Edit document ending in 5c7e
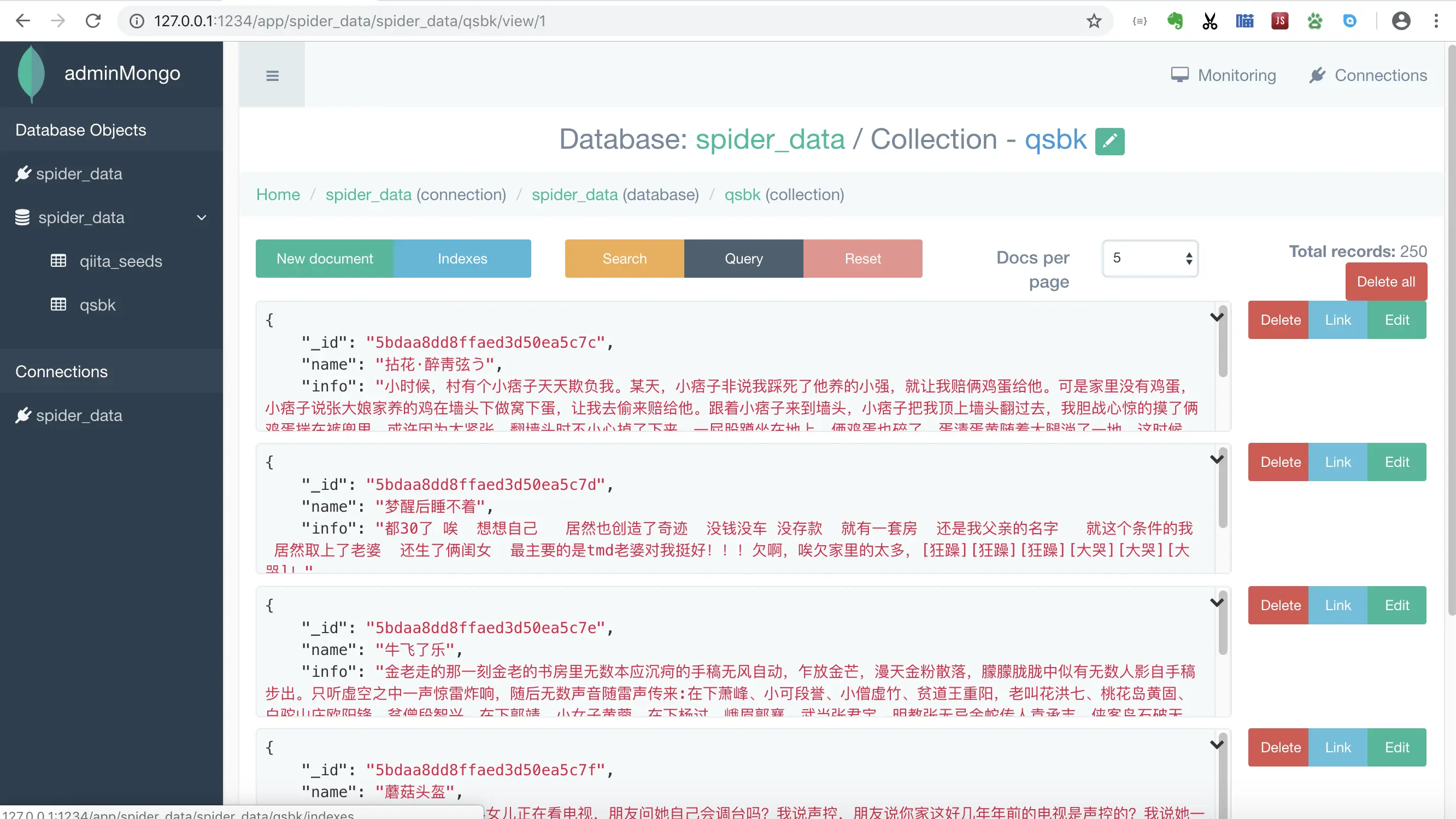The height and width of the screenshot is (819, 1456). [x=1396, y=605]
